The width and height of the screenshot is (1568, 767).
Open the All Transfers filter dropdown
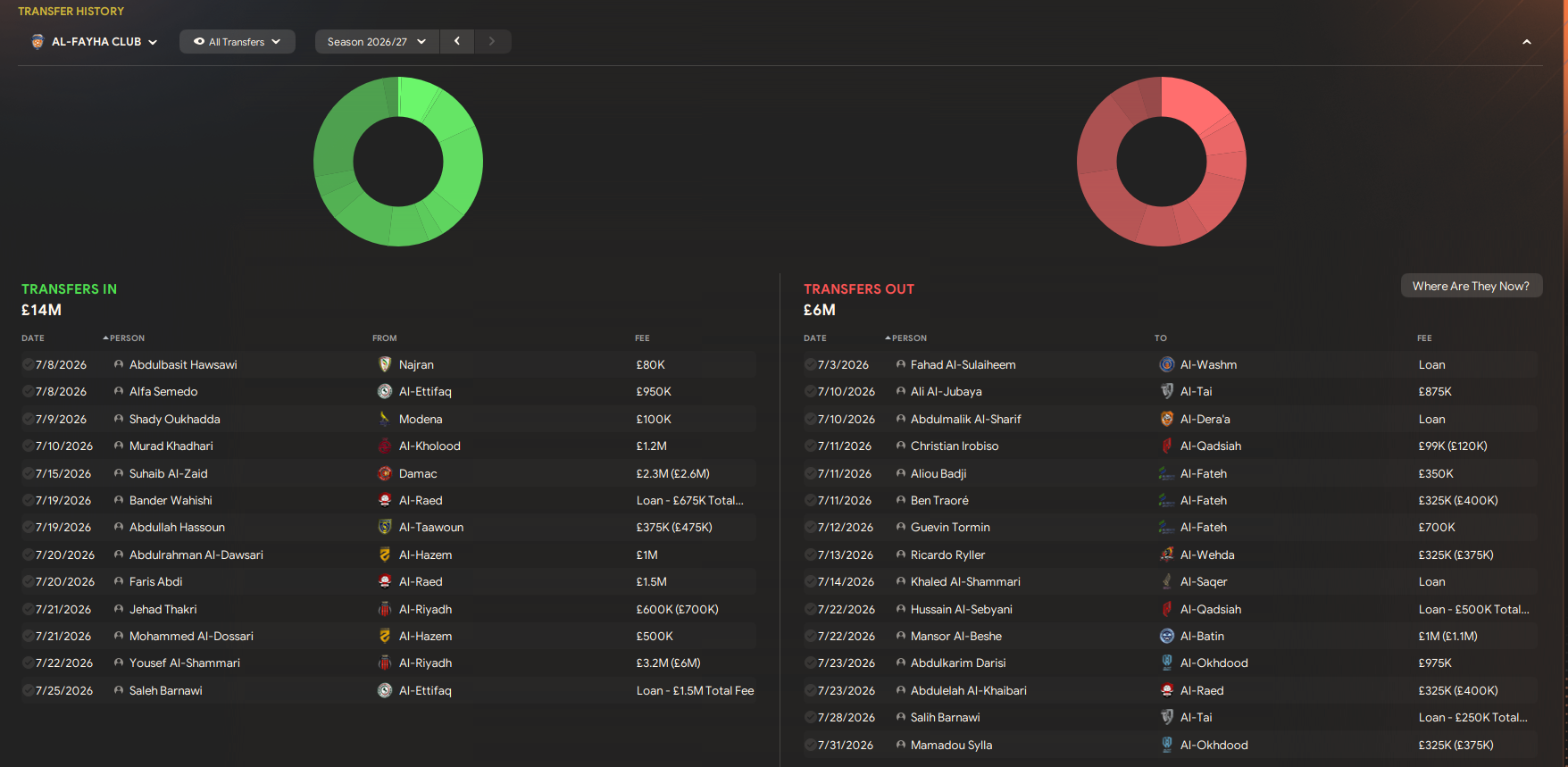click(237, 42)
